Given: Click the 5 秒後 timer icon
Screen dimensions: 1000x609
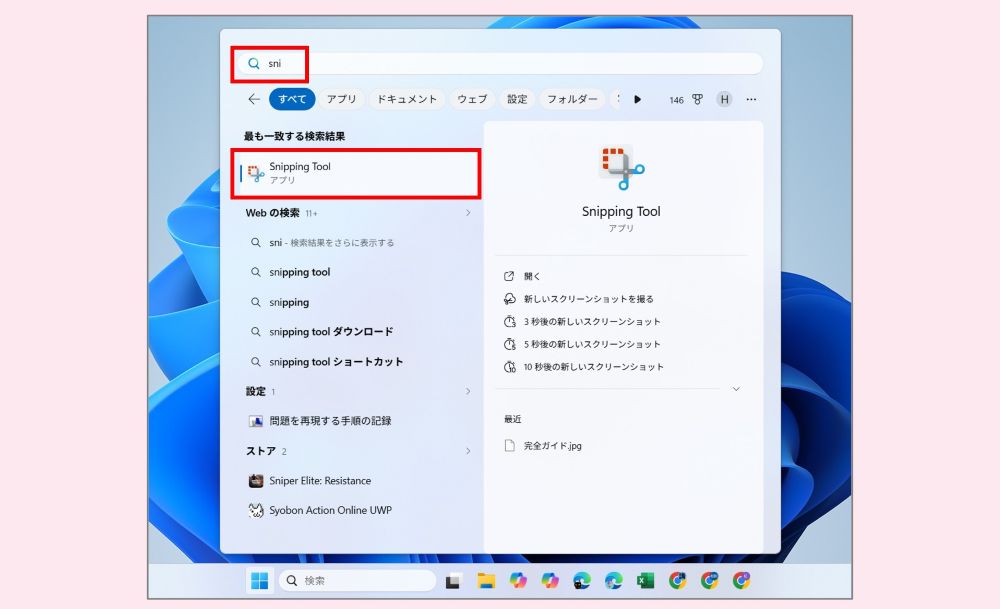Looking at the screenshot, I should tap(509, 344).
